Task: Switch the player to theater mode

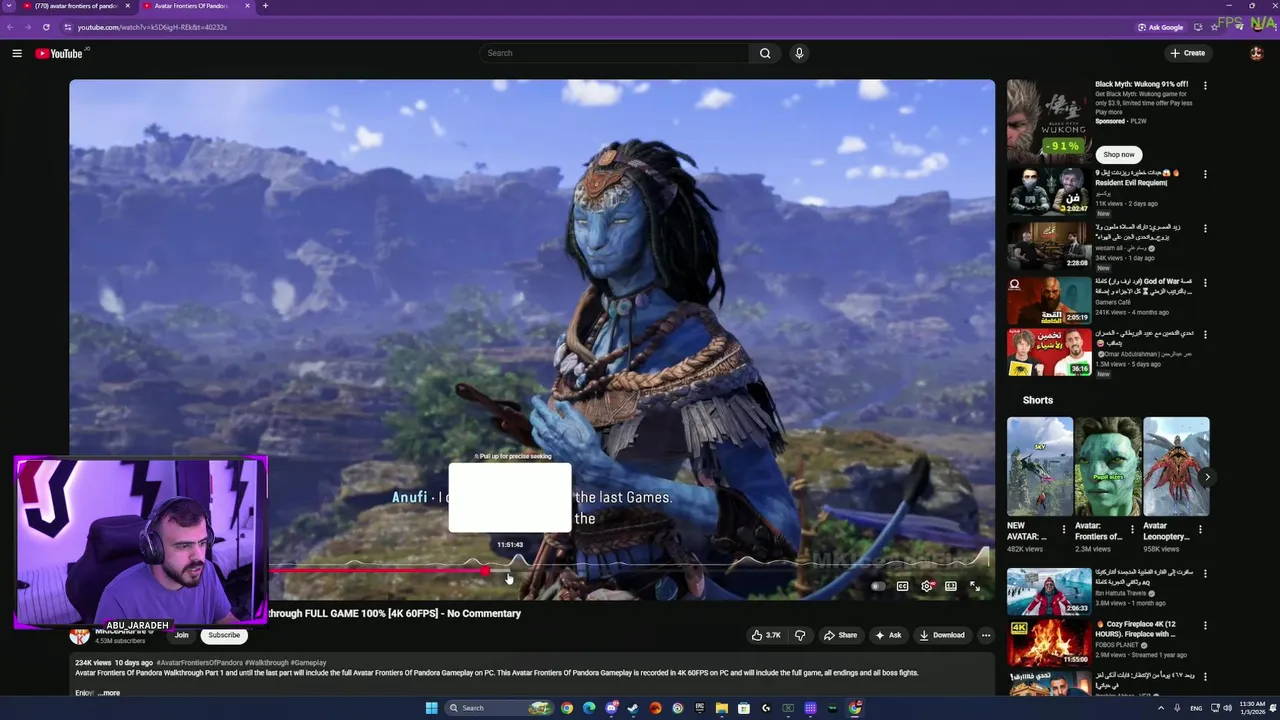Action: 951,586
